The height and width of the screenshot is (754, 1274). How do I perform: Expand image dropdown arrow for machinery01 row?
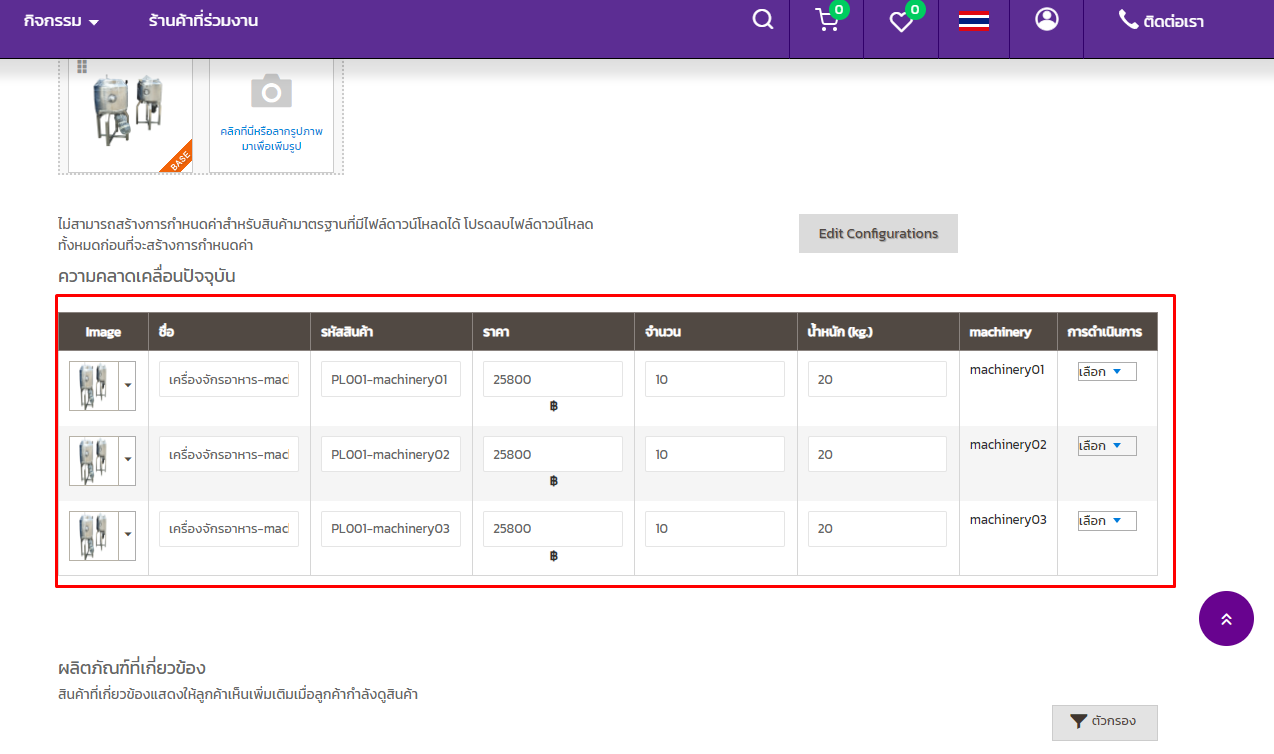pos(127,385)
